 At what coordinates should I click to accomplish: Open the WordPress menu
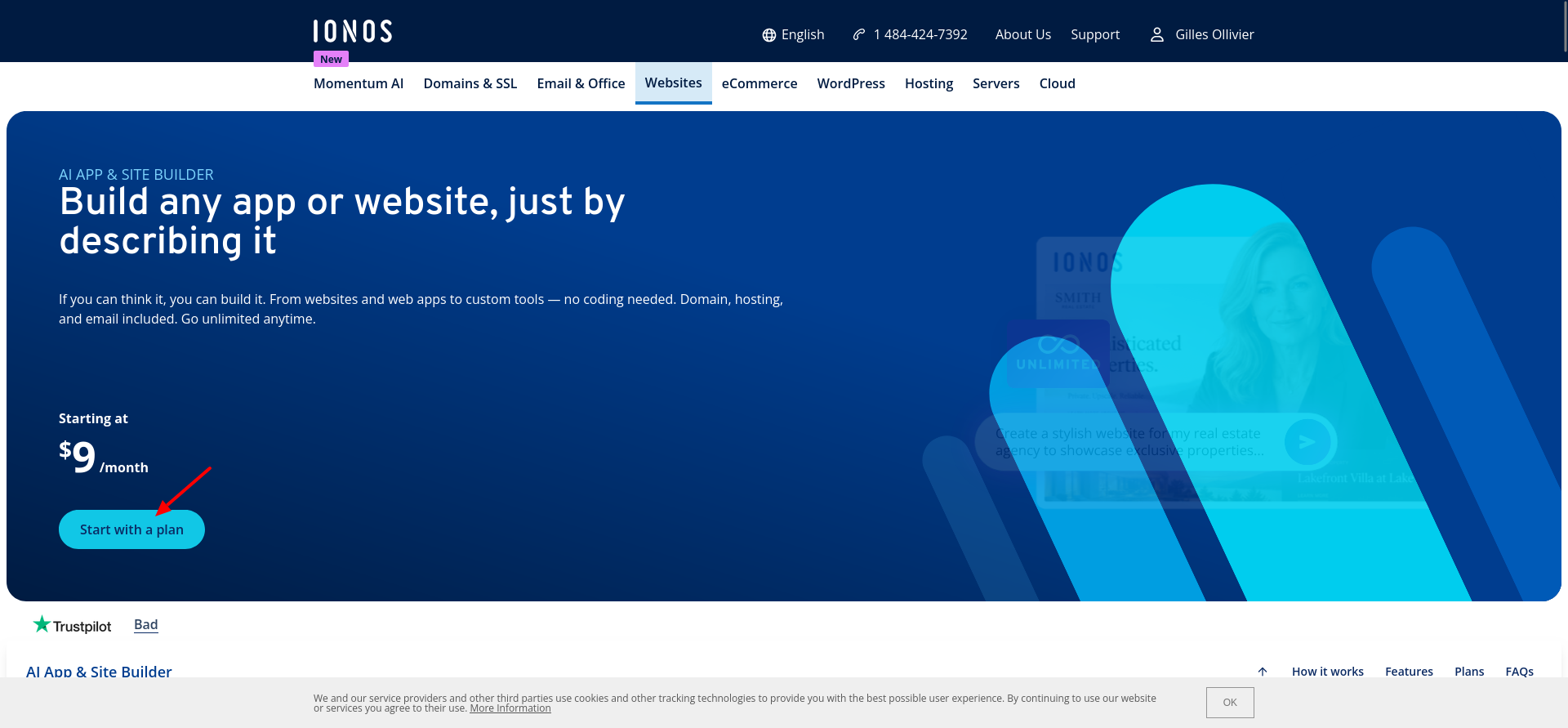point(851,83)
